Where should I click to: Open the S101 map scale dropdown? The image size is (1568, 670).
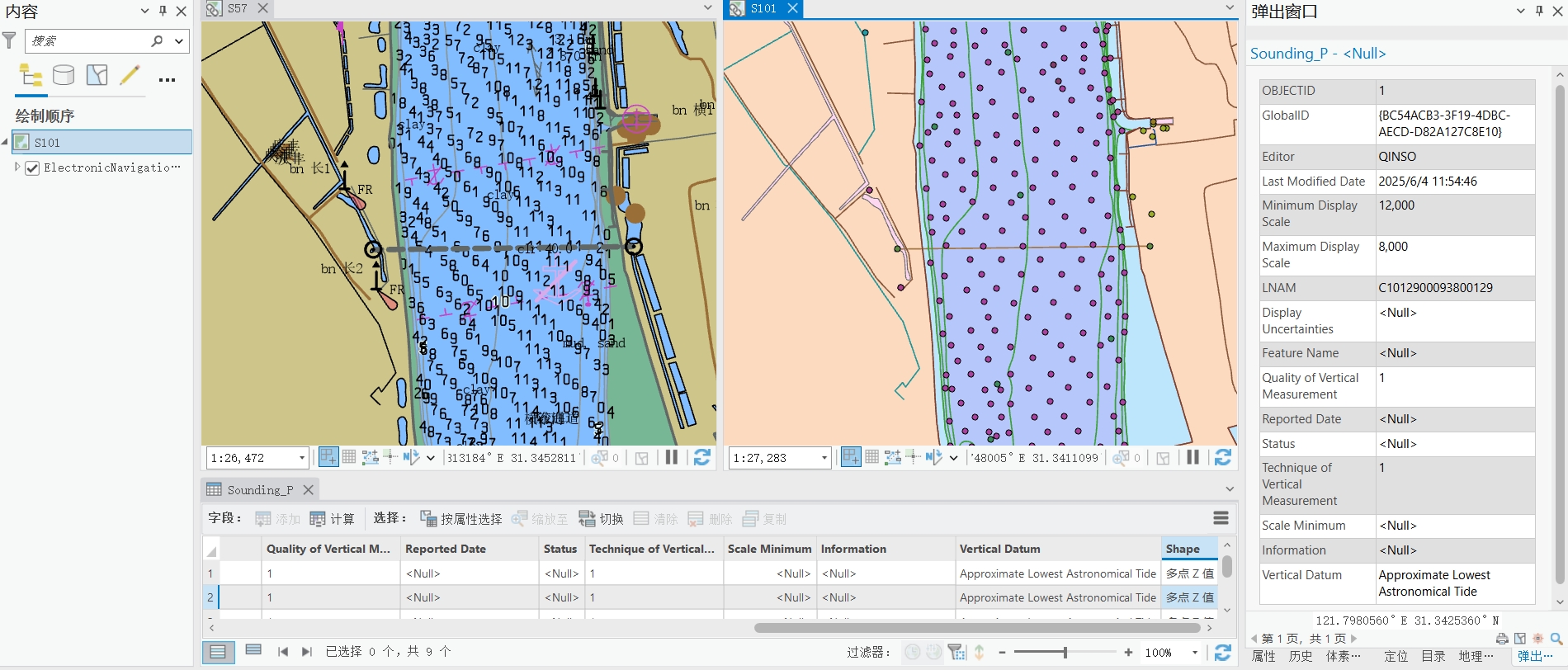(x=824, y=457)
